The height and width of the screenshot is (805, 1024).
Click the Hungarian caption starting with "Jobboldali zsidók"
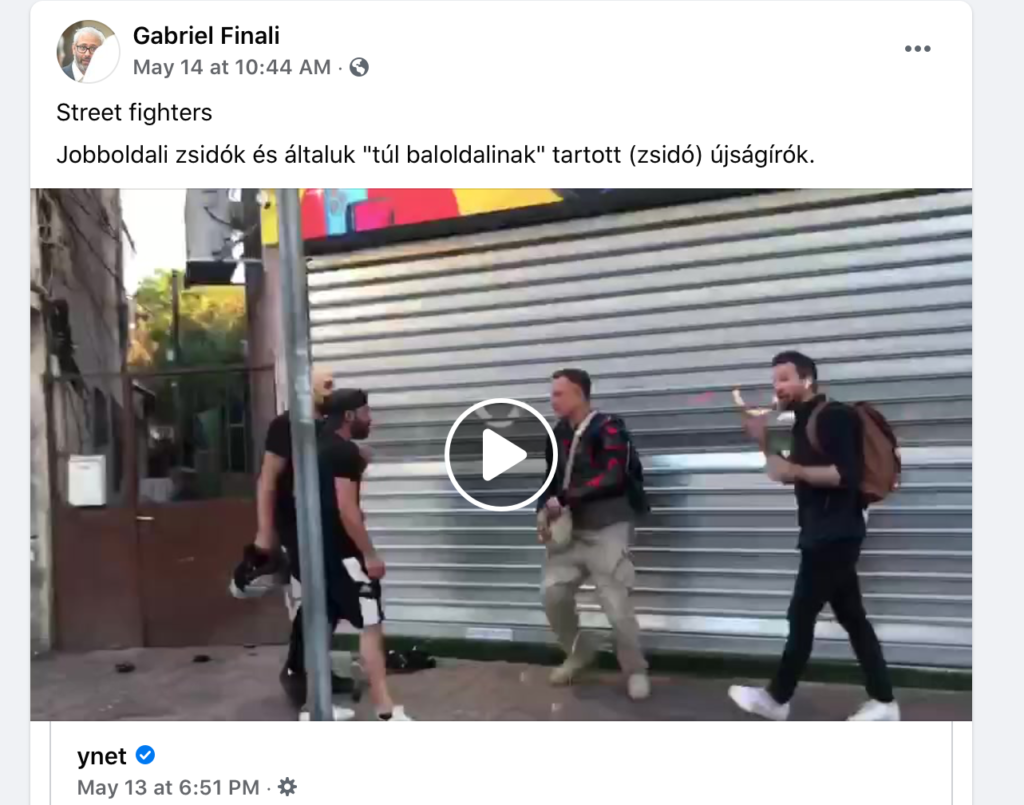point(436,155)
